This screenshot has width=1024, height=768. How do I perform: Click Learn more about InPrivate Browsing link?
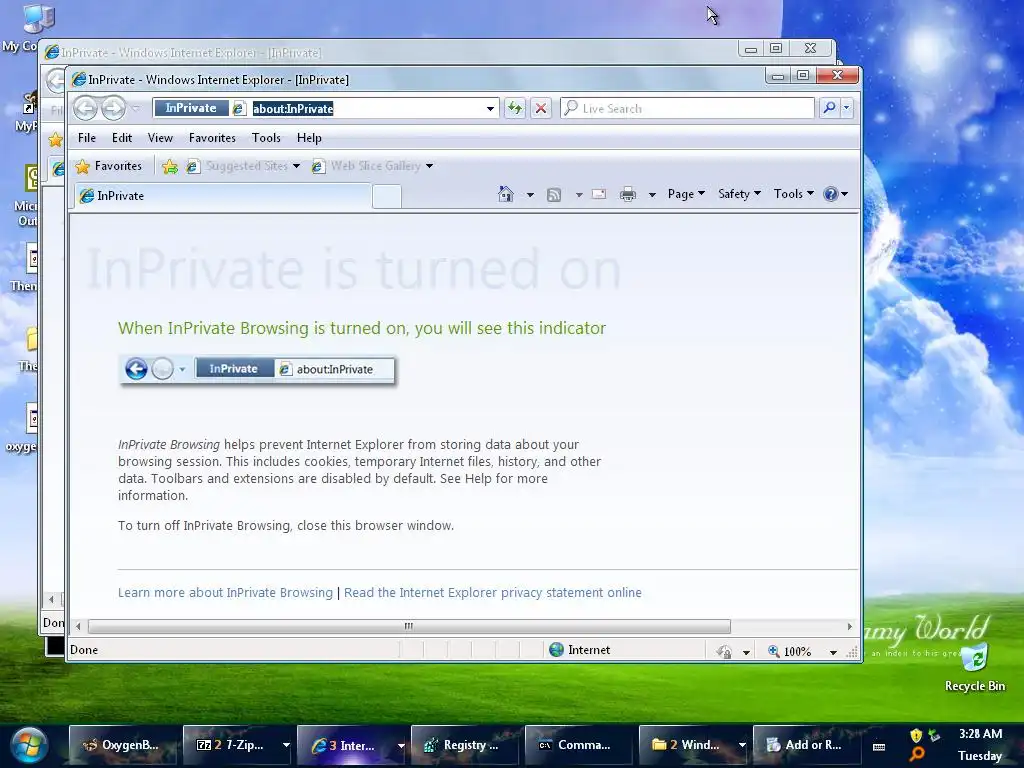tap(225, 592)
